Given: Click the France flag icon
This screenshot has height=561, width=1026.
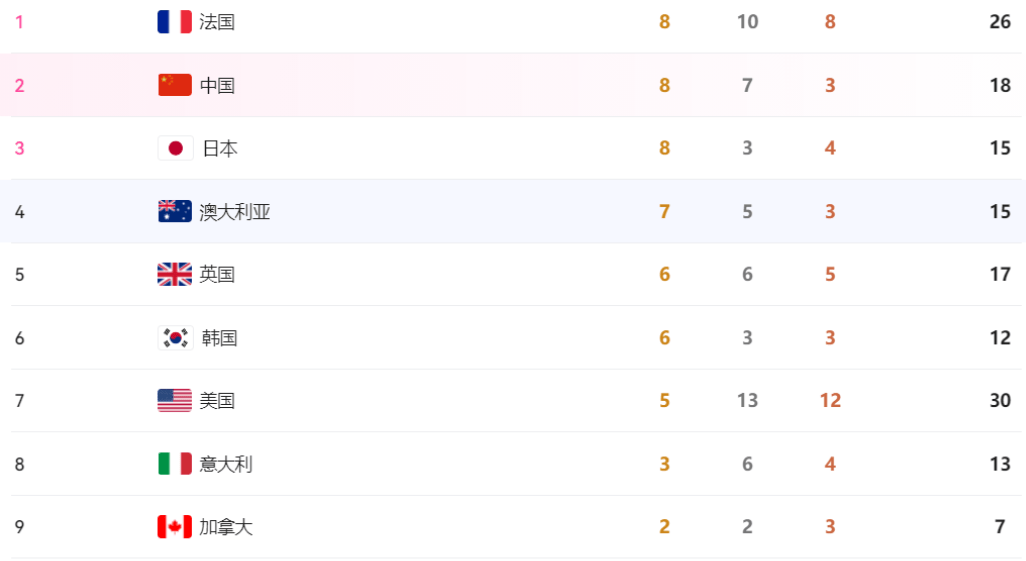Looking at the screenshot, I should [x=175, y=22].
